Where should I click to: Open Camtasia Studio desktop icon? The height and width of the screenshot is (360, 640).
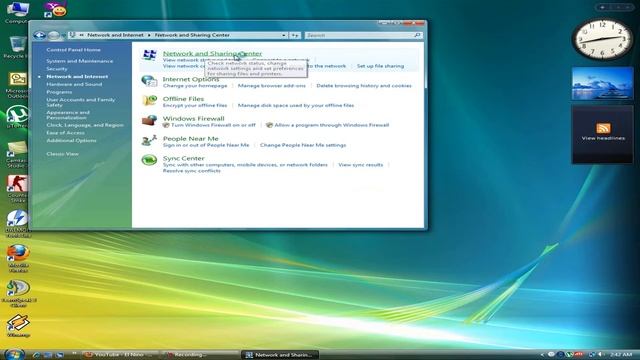(x=18, y=154)
